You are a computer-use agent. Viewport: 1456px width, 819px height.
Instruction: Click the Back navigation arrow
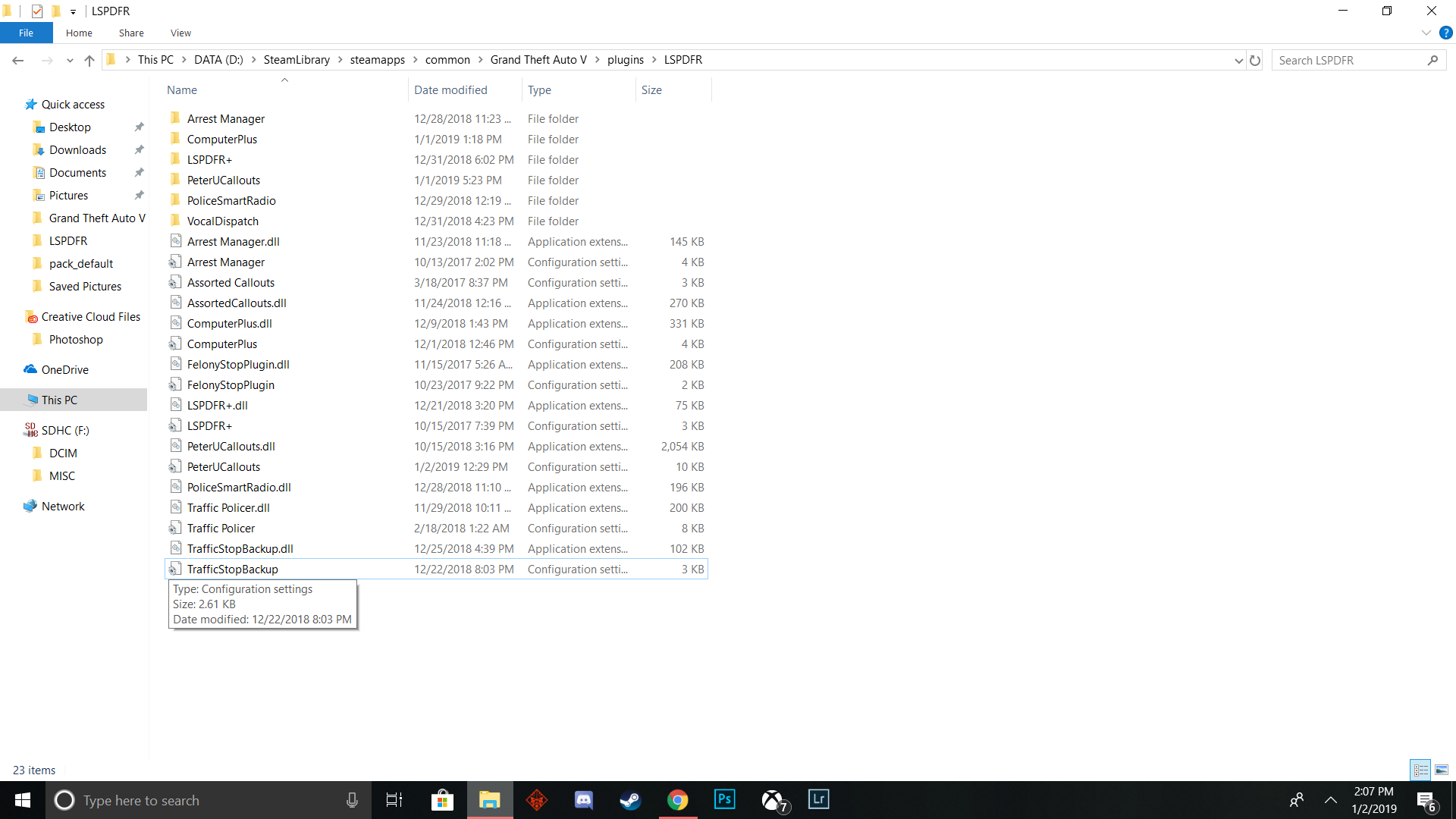[x=18, y=60]
